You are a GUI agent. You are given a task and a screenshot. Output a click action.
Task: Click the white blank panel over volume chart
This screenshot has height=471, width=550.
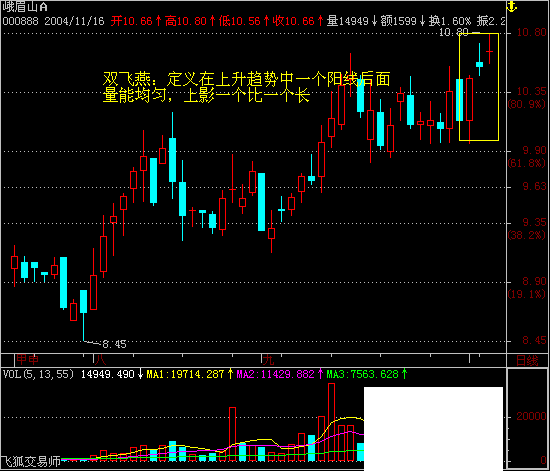pyautogui.click(x=434, y=429)
